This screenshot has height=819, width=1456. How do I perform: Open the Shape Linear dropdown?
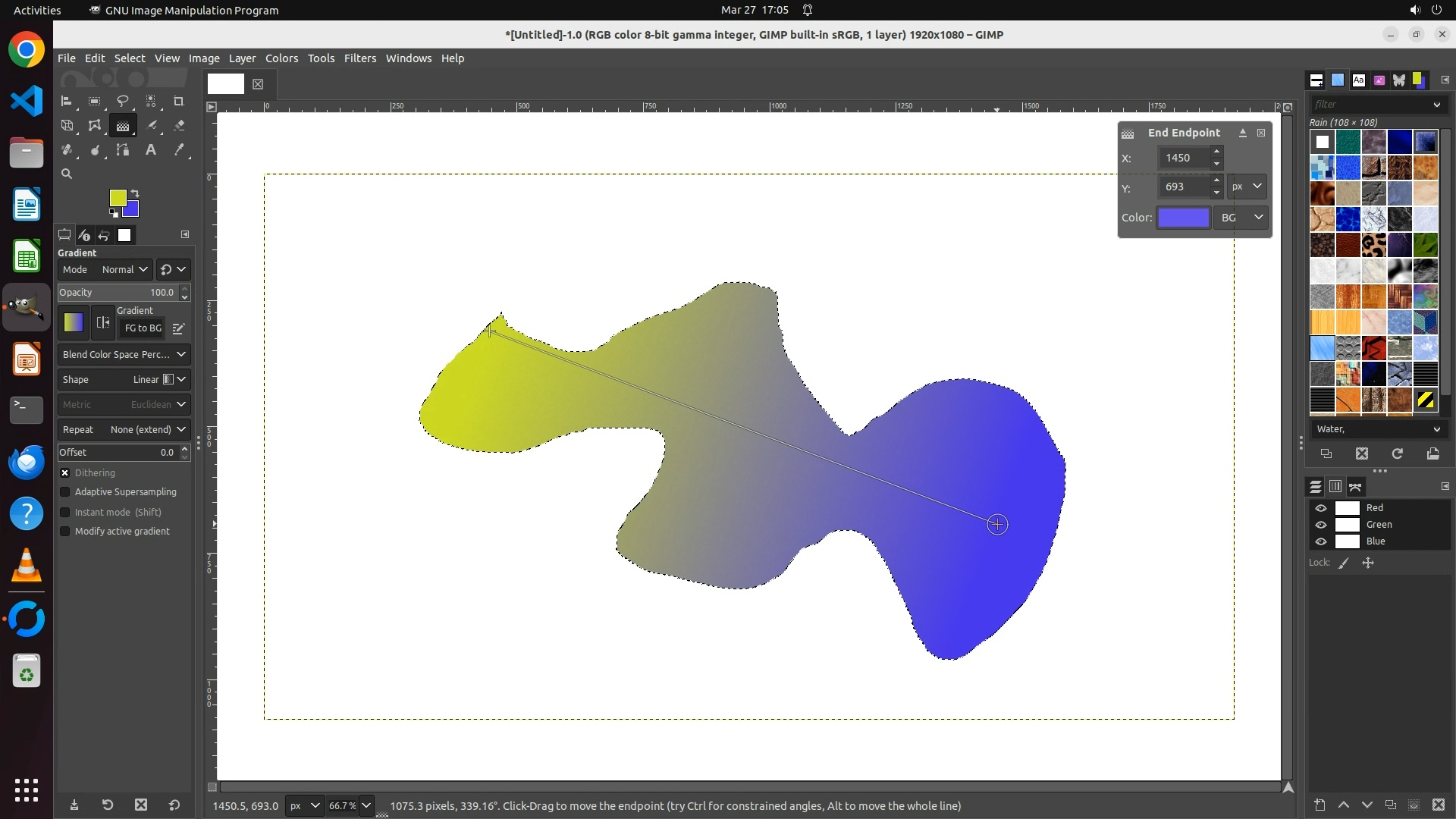coord(124,379)
